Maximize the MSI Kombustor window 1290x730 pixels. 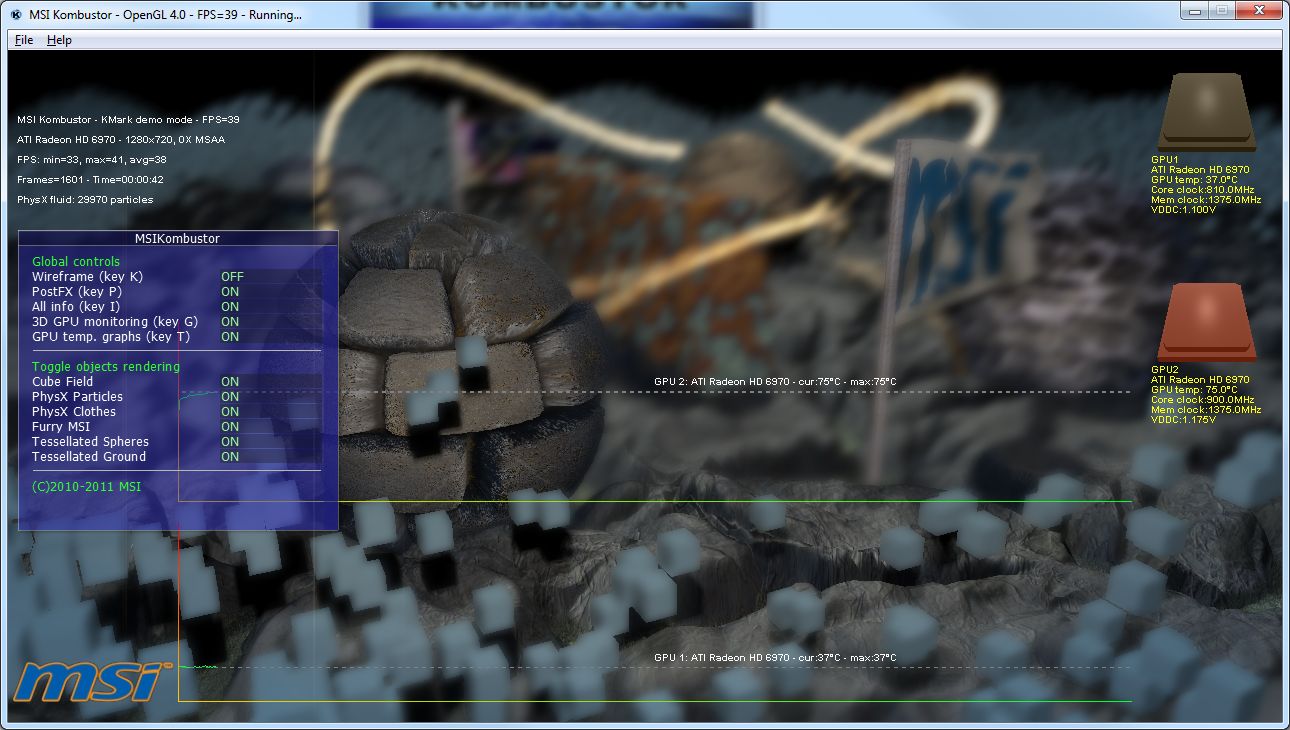point(1221,10)
